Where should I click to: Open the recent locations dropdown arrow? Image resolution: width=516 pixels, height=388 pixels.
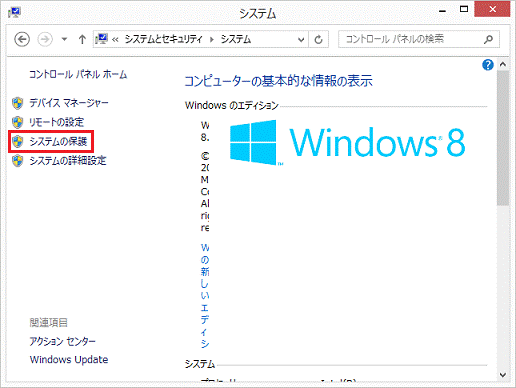tap(64, 40)
